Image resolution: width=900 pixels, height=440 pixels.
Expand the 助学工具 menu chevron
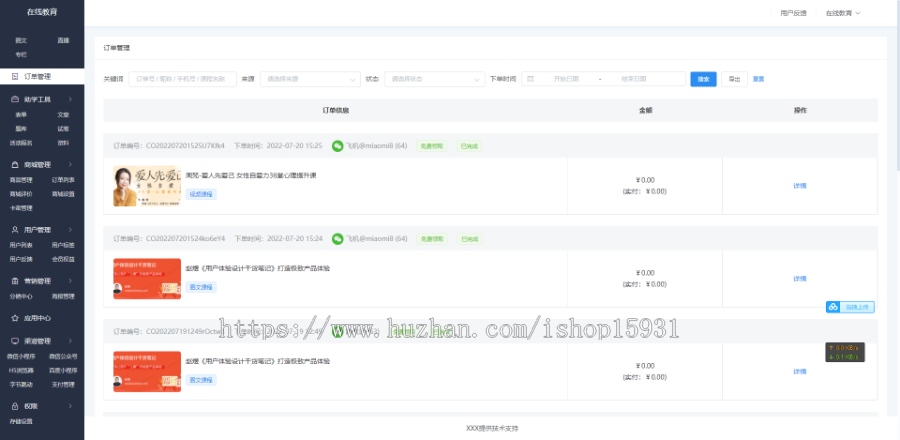(x=70, y=99)
